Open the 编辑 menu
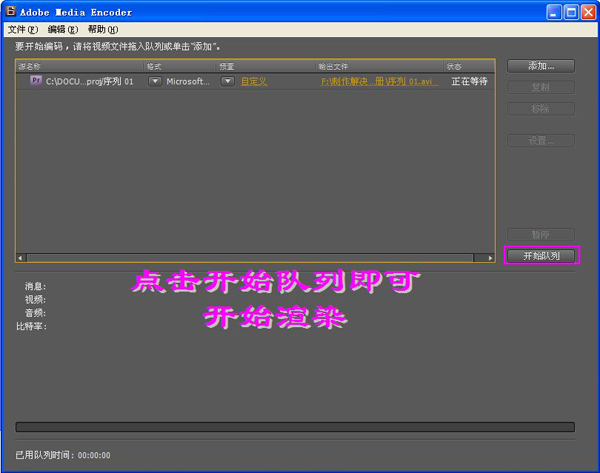The width and height of the screenshot is (600, 473). [63, 29]
